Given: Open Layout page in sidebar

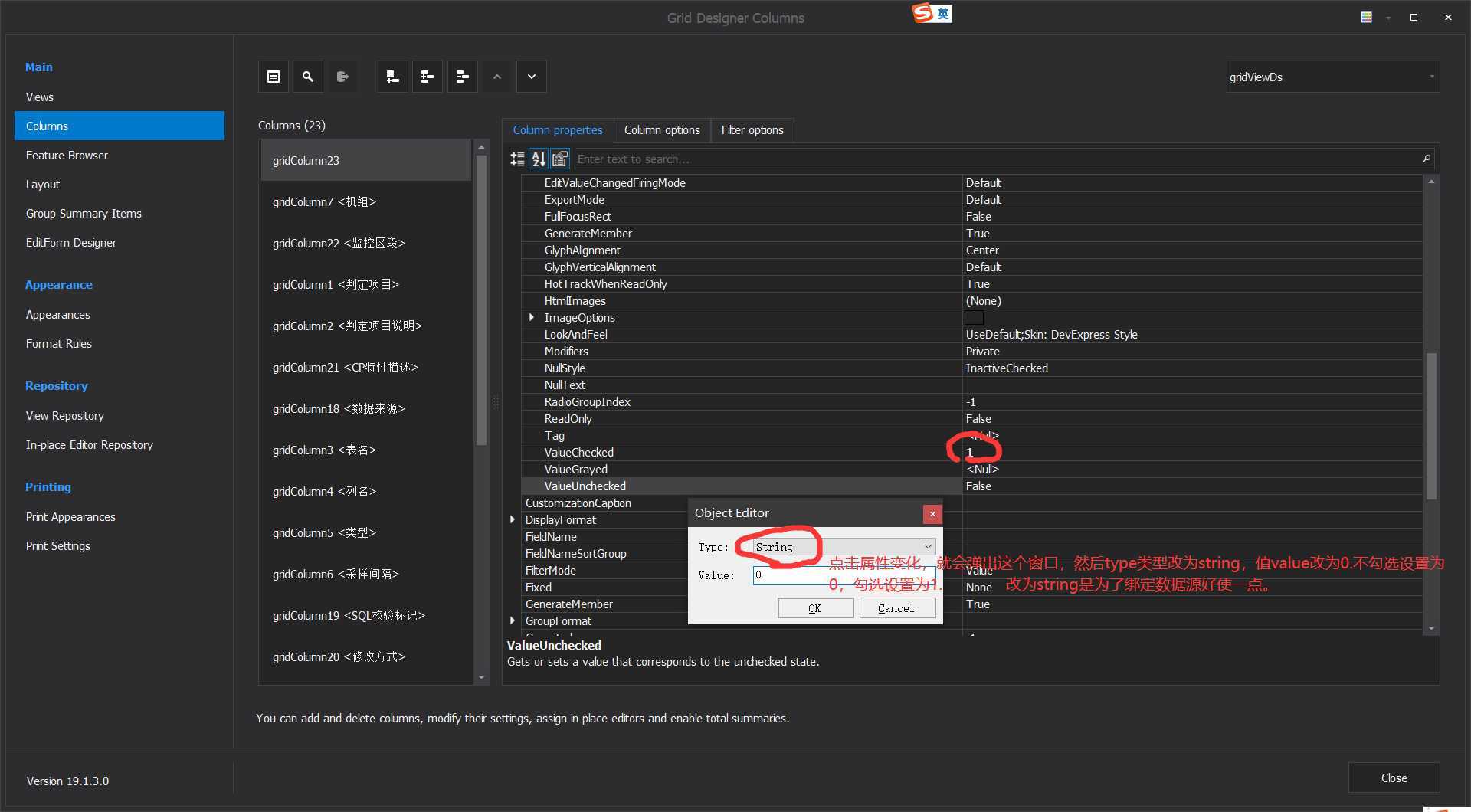Looking at the screenshot, I should click(120, 185).
